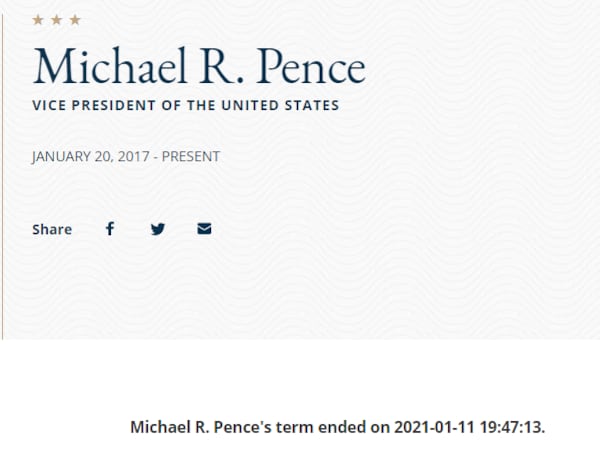
Task: Click "Vice President of the United States" subtitle
Action: point(186,105)
